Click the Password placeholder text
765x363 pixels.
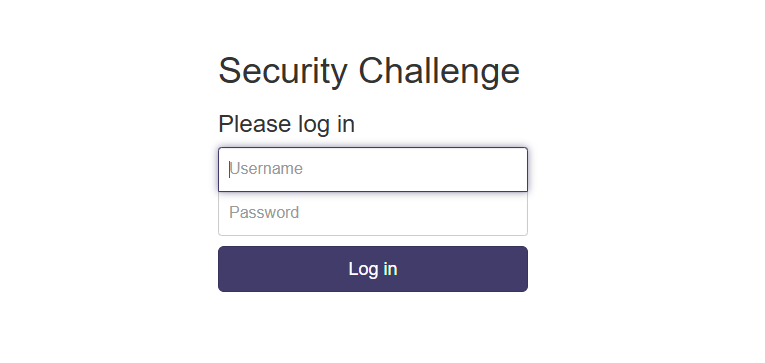[264, 213]
